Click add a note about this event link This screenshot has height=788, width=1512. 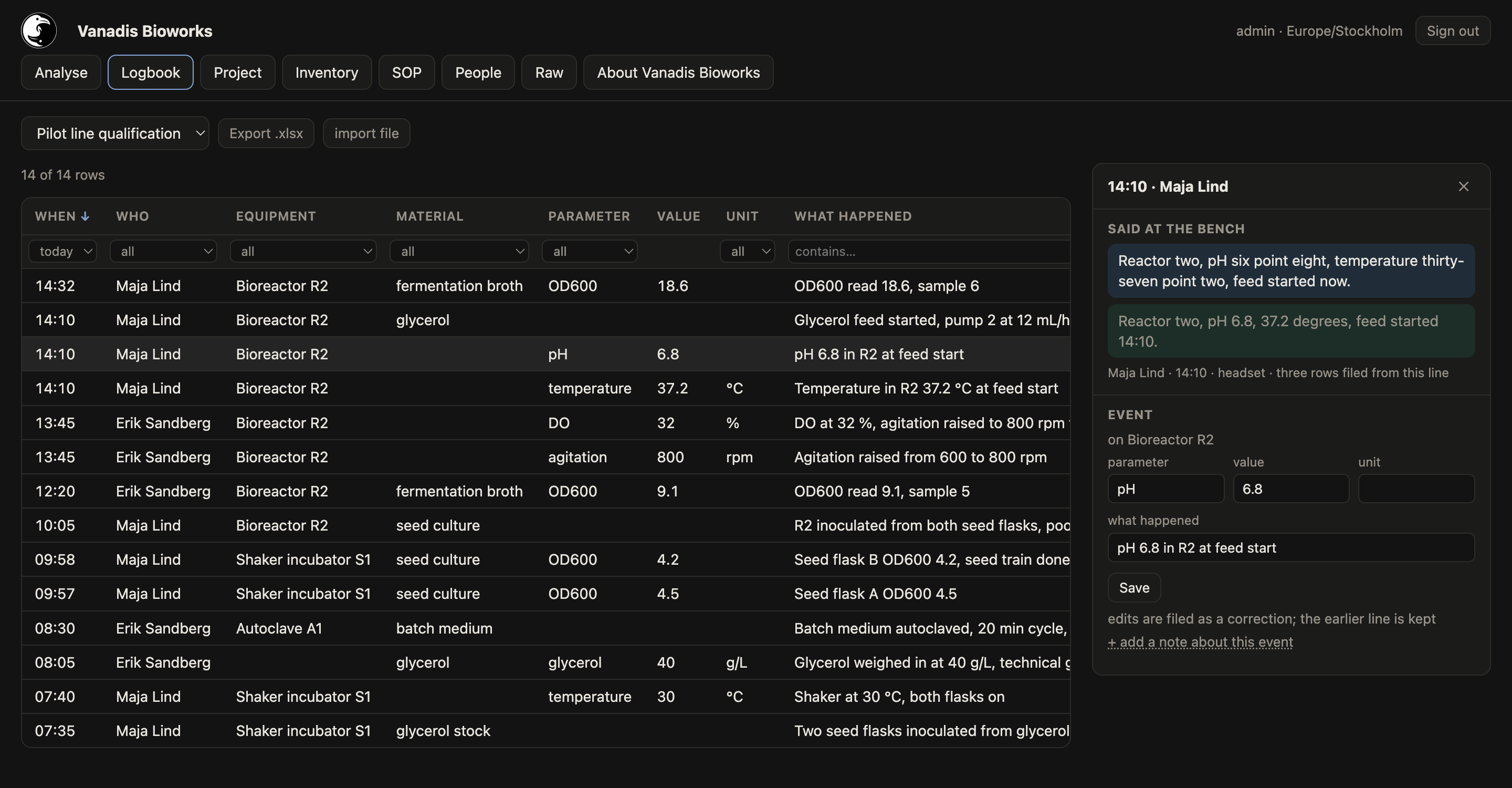click(1200, 642)
